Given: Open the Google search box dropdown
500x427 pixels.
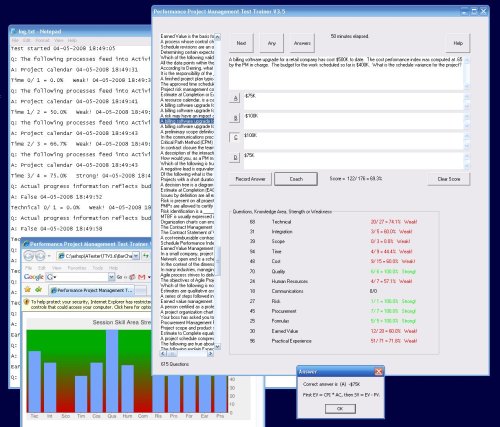Looking at the screenshot, I should pos(111,277).
